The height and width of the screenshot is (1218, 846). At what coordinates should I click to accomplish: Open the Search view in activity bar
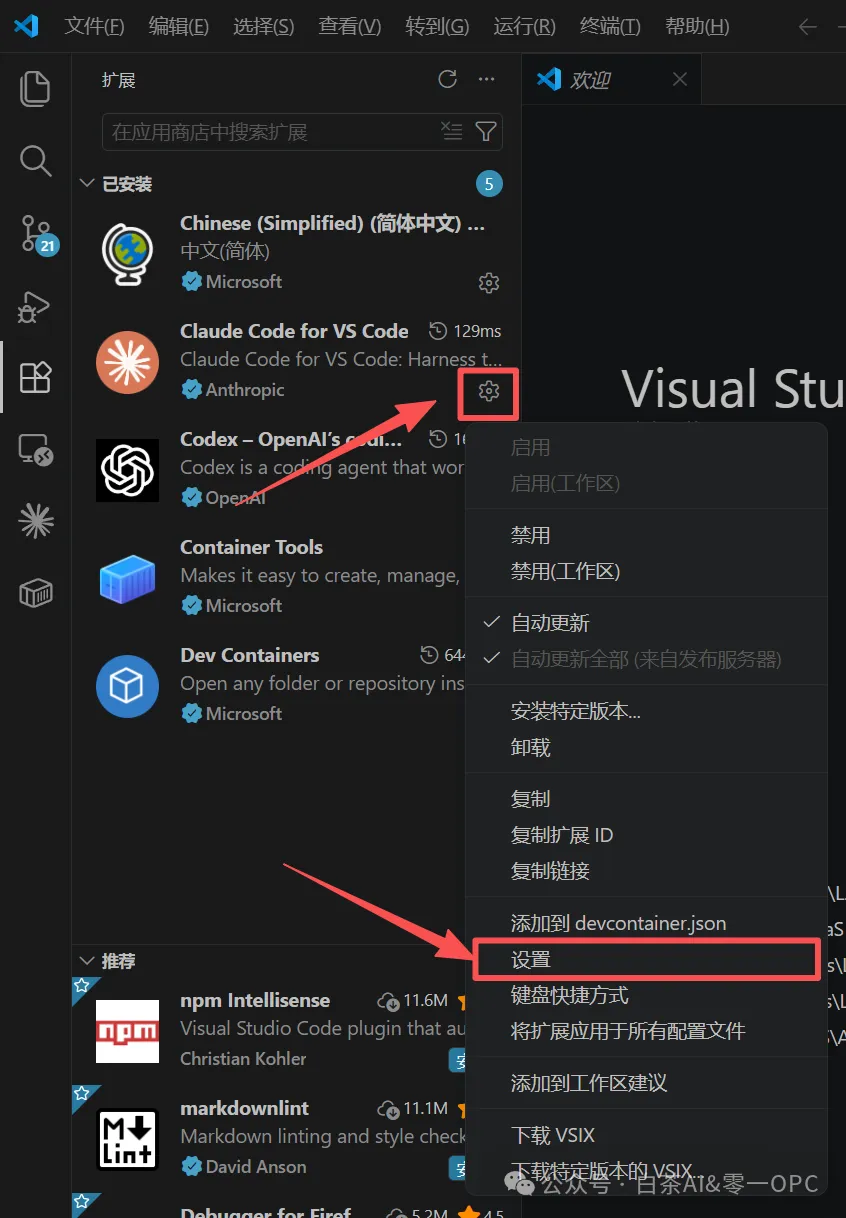coord(35,160)
